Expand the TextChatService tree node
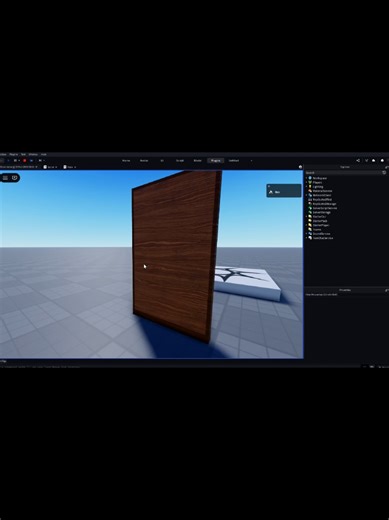 point(306,238)
